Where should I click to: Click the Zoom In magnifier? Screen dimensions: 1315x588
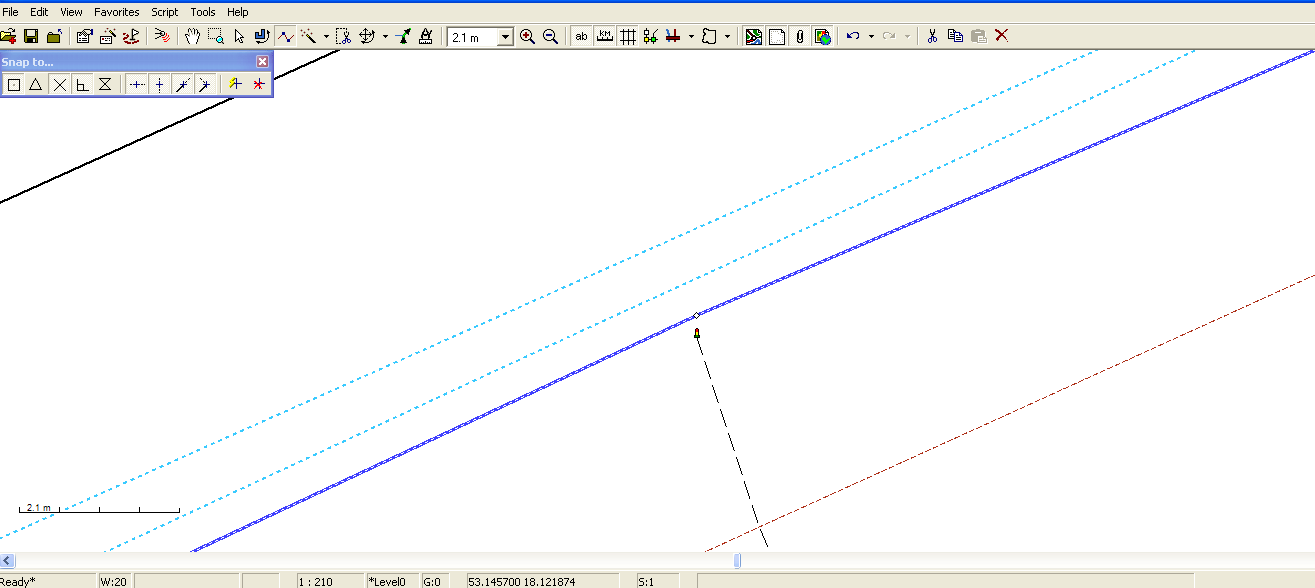click(x=527, y=36)
